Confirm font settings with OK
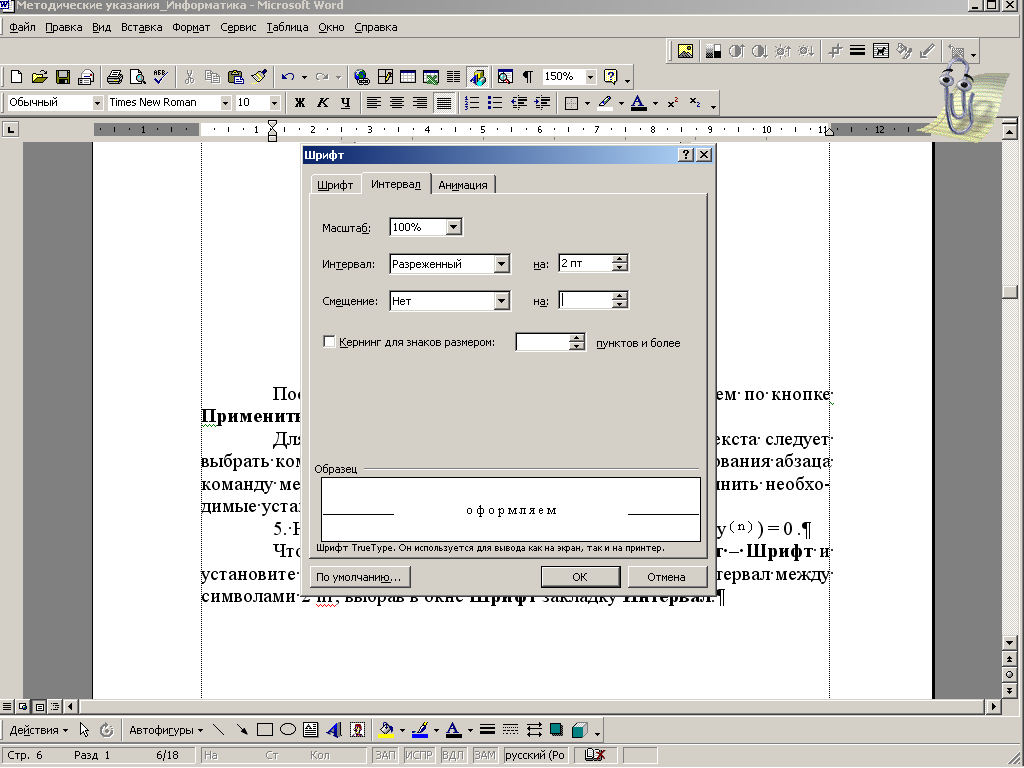The image size is (1024, 768). (x=580, y=577)
